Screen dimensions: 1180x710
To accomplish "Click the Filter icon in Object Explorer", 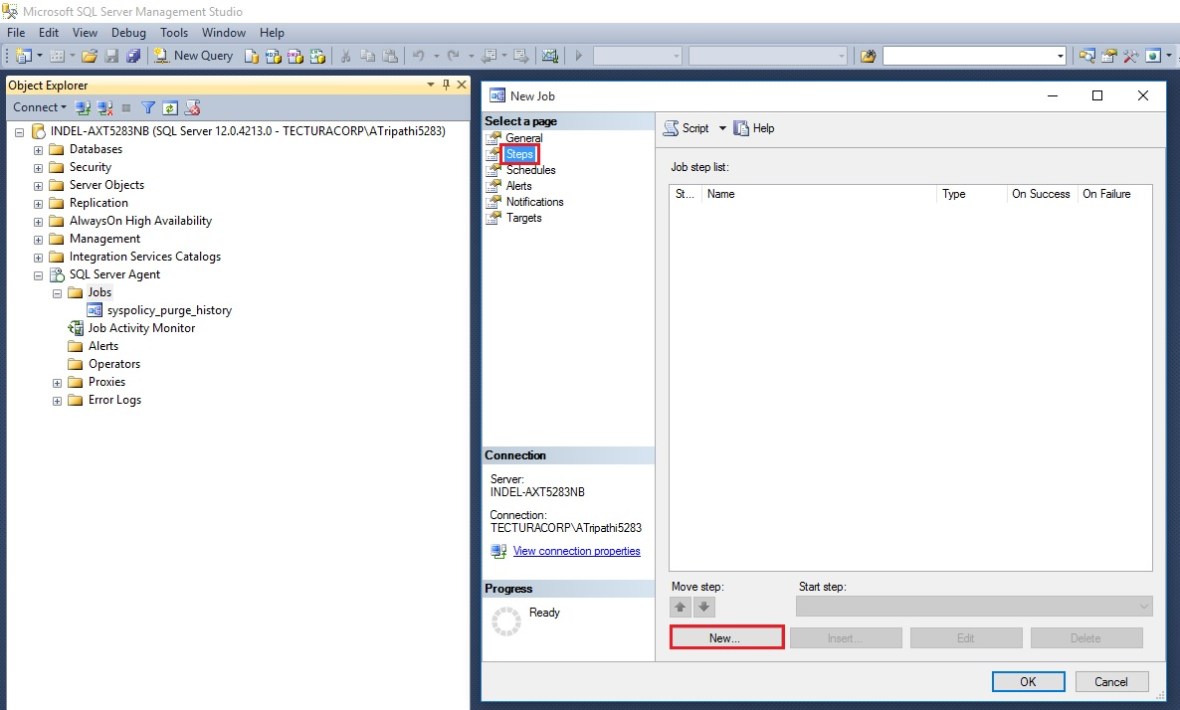I will point(148,107).
